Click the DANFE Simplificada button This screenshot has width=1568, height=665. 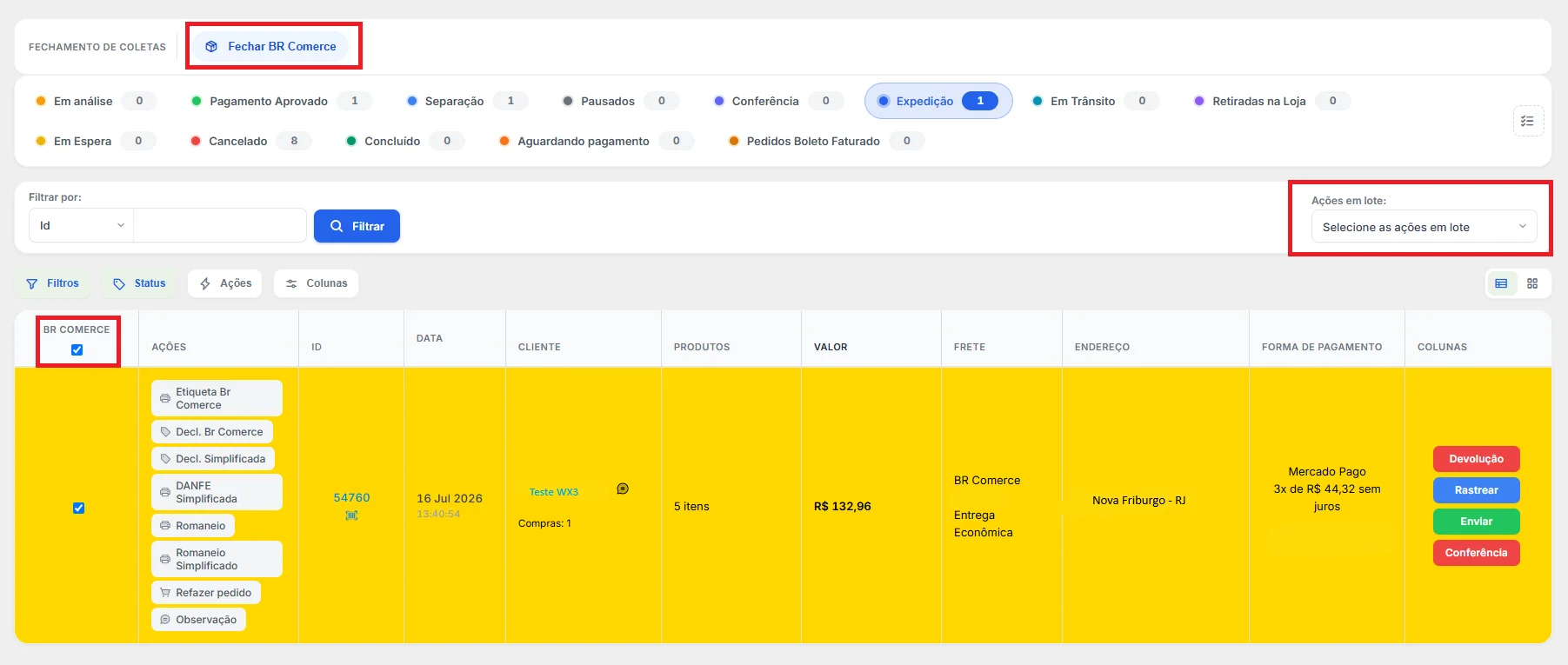217,492
